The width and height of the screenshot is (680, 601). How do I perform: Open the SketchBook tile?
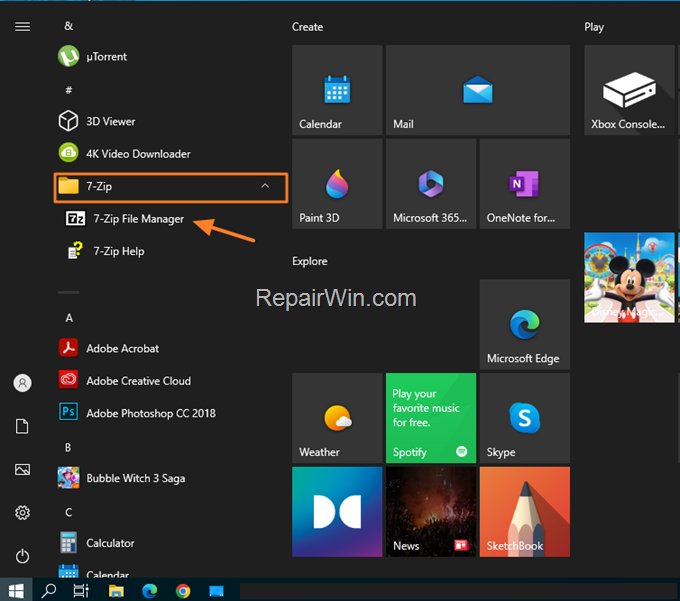pyautogui.click(x=524, y=511)
